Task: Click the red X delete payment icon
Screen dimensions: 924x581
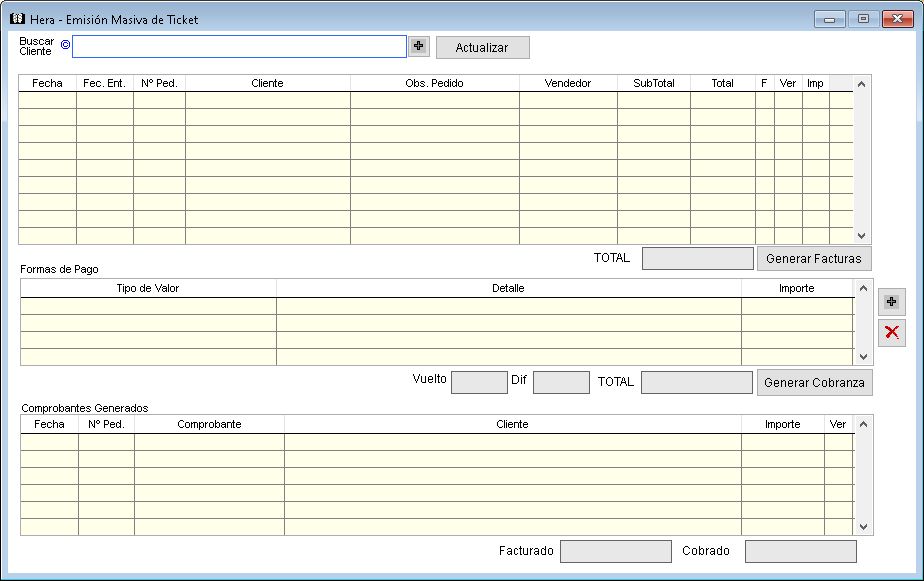Action: click(x=891, y=333)
